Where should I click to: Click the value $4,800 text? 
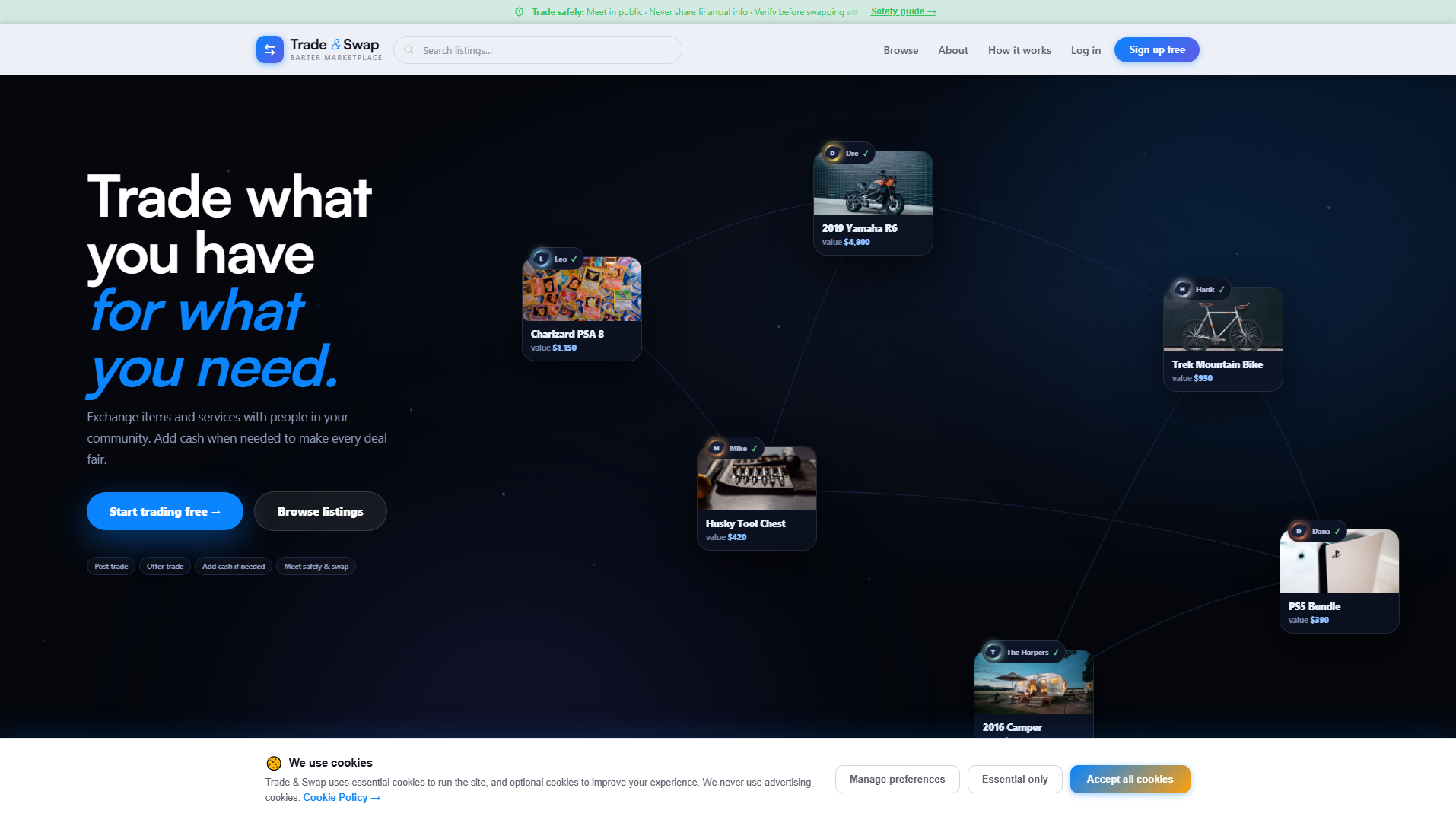tap(846, 242)
